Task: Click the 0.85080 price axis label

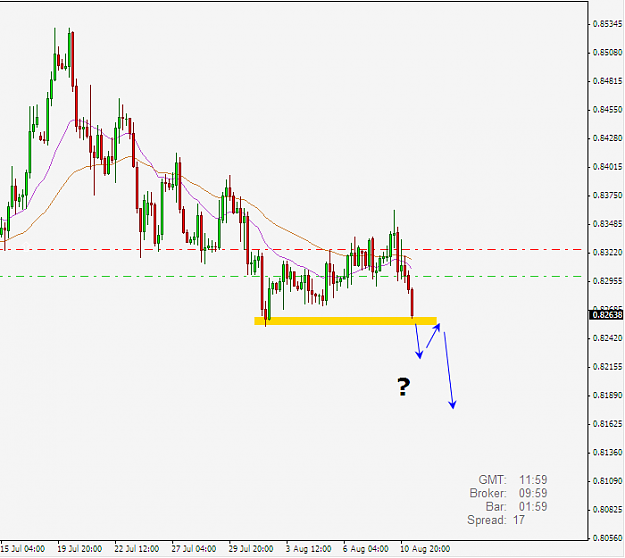Action: click(607, 53)
